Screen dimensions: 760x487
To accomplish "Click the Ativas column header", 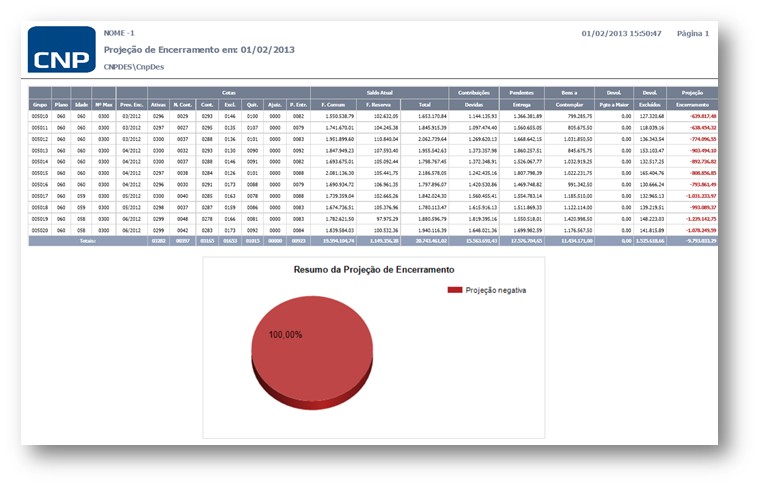I will (x=158, y=105).
